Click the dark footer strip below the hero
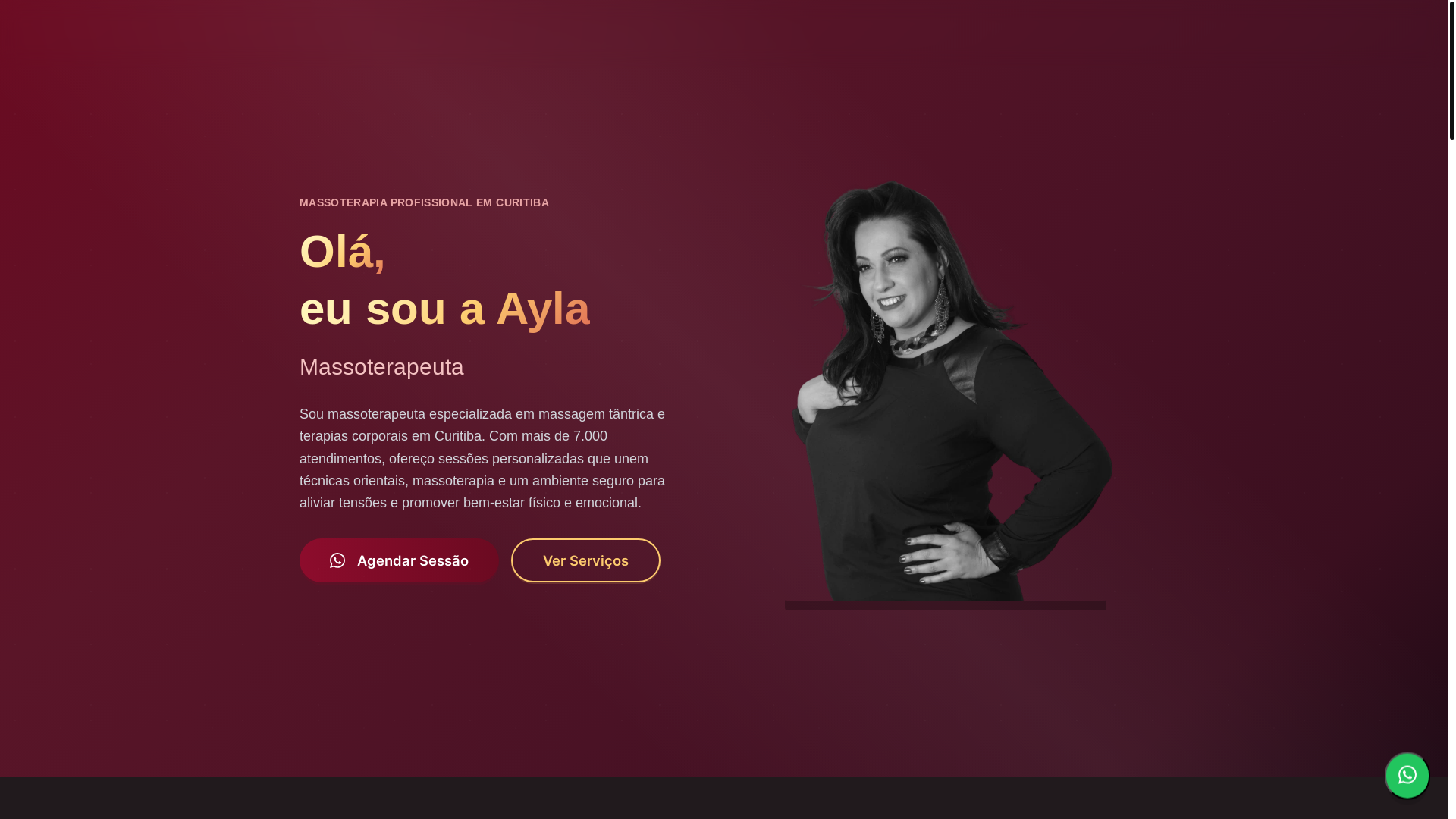 pyautogui.click(x=724, y=798)
